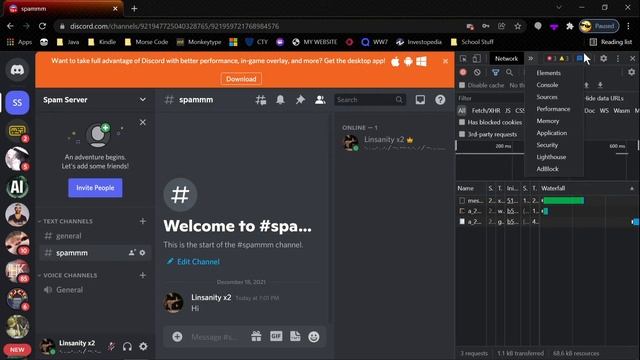
Task: Open the School Stuff bookmarks folder
Action: [x=472, y=42]
